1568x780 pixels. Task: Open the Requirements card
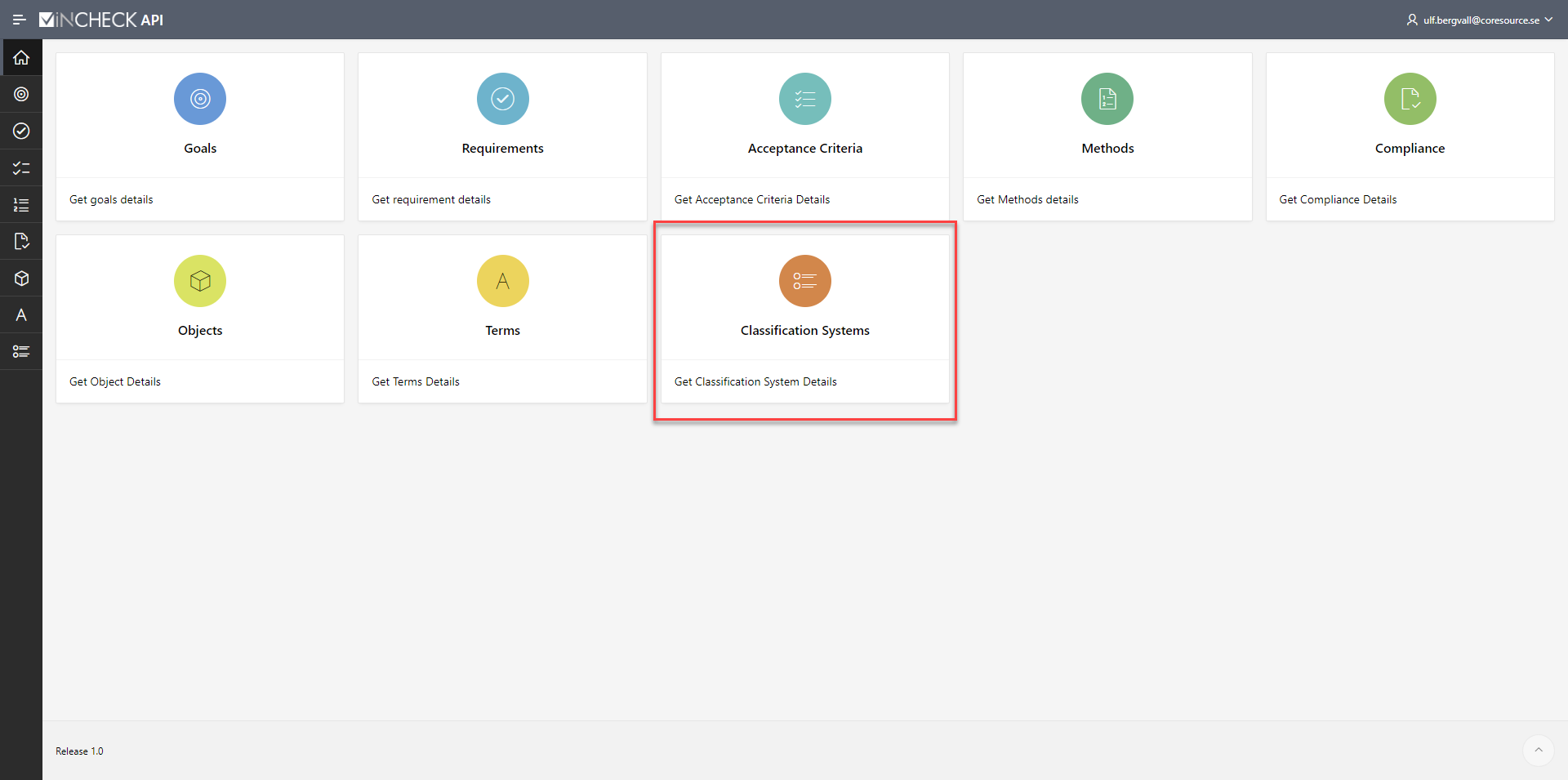(502, 148)
